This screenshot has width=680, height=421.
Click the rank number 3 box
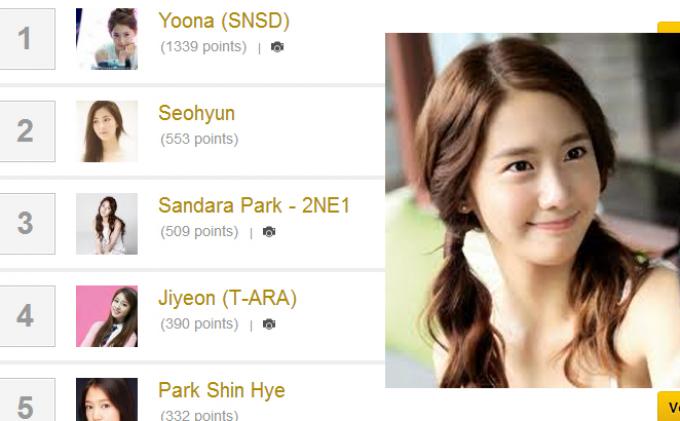[27, 224]
